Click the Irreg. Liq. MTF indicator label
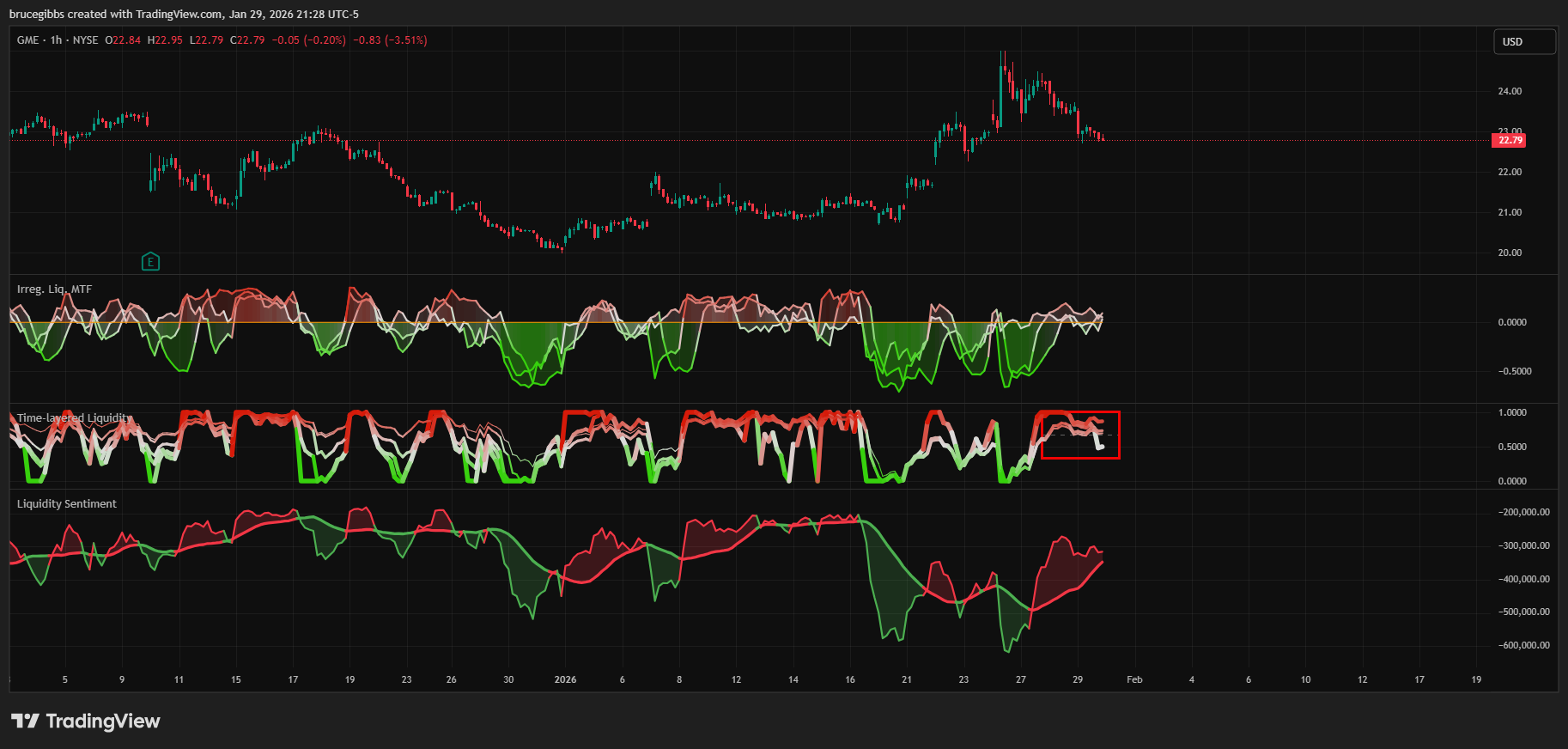This screenshot has width=1568, height=749. point(54,289)
